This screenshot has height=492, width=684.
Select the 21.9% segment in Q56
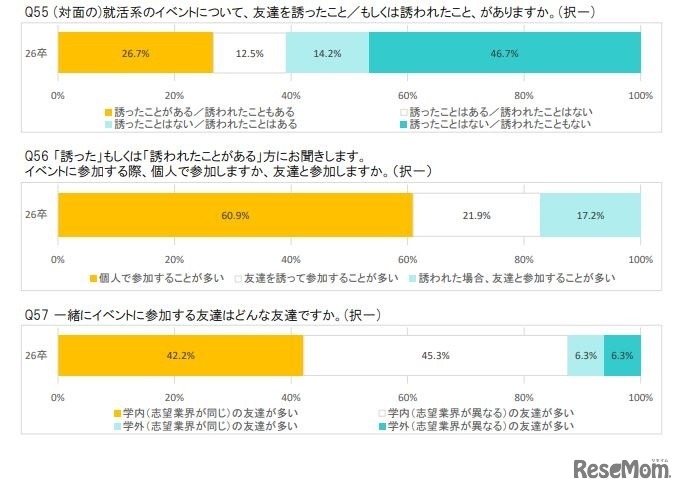click(476, 216)
